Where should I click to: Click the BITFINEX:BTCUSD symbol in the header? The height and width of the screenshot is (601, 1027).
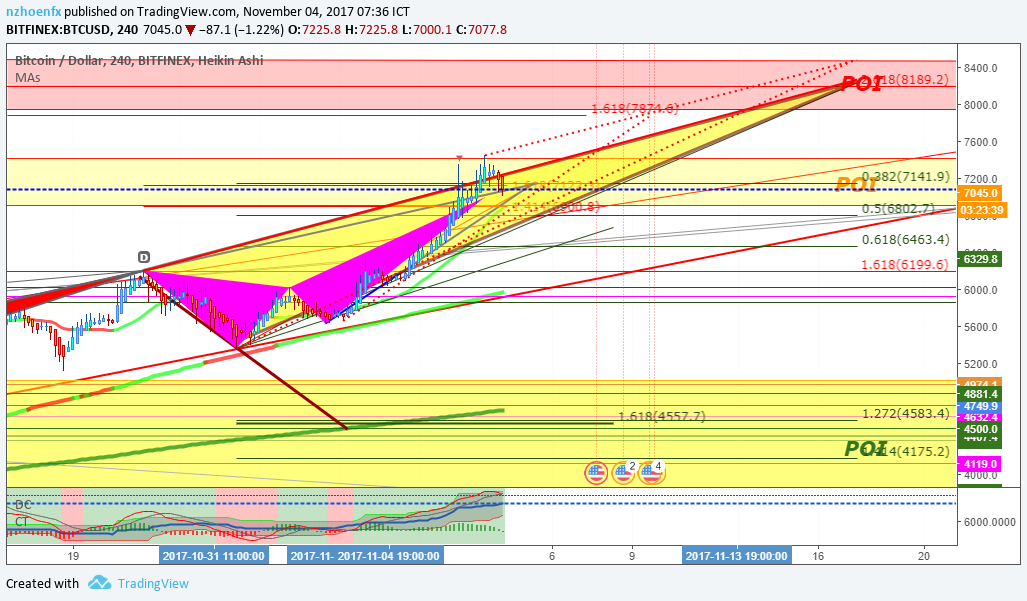click(x=57, y=29)
